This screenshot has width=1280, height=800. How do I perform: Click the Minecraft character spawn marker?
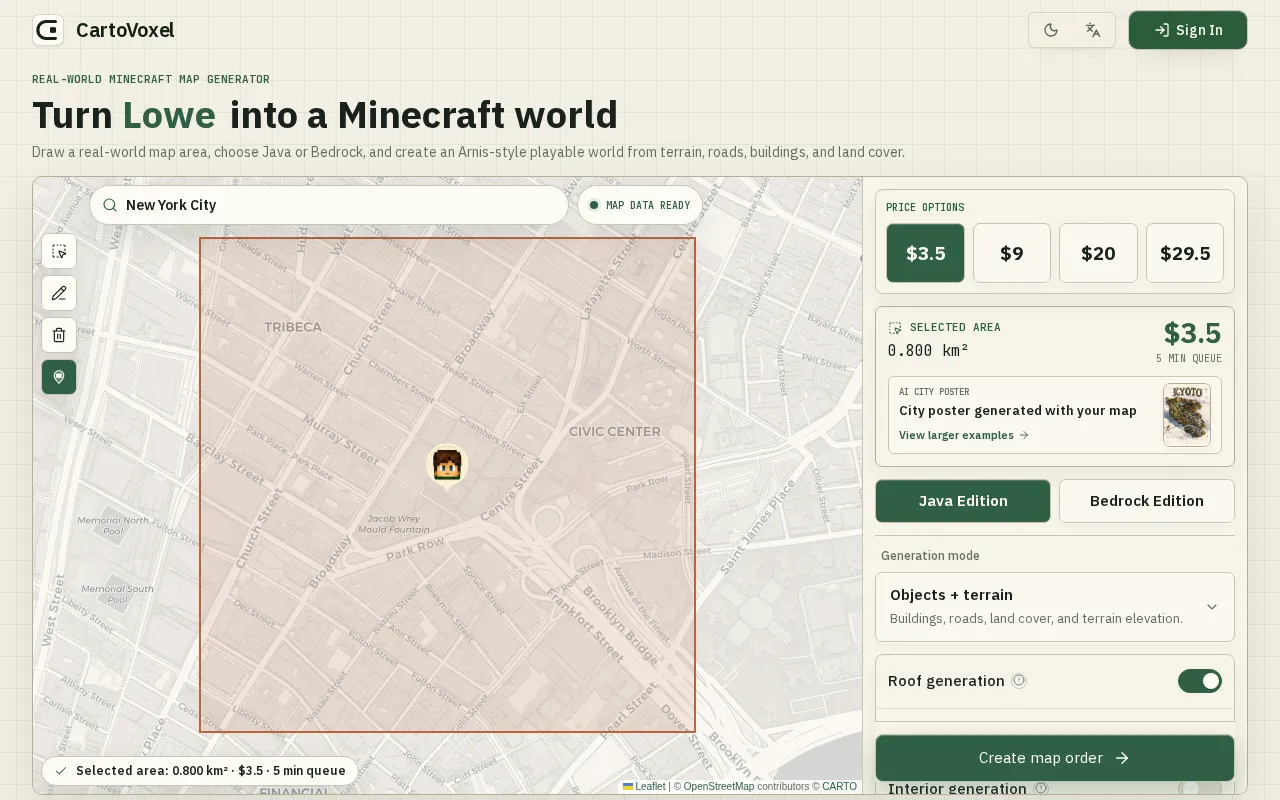(447, 465)
